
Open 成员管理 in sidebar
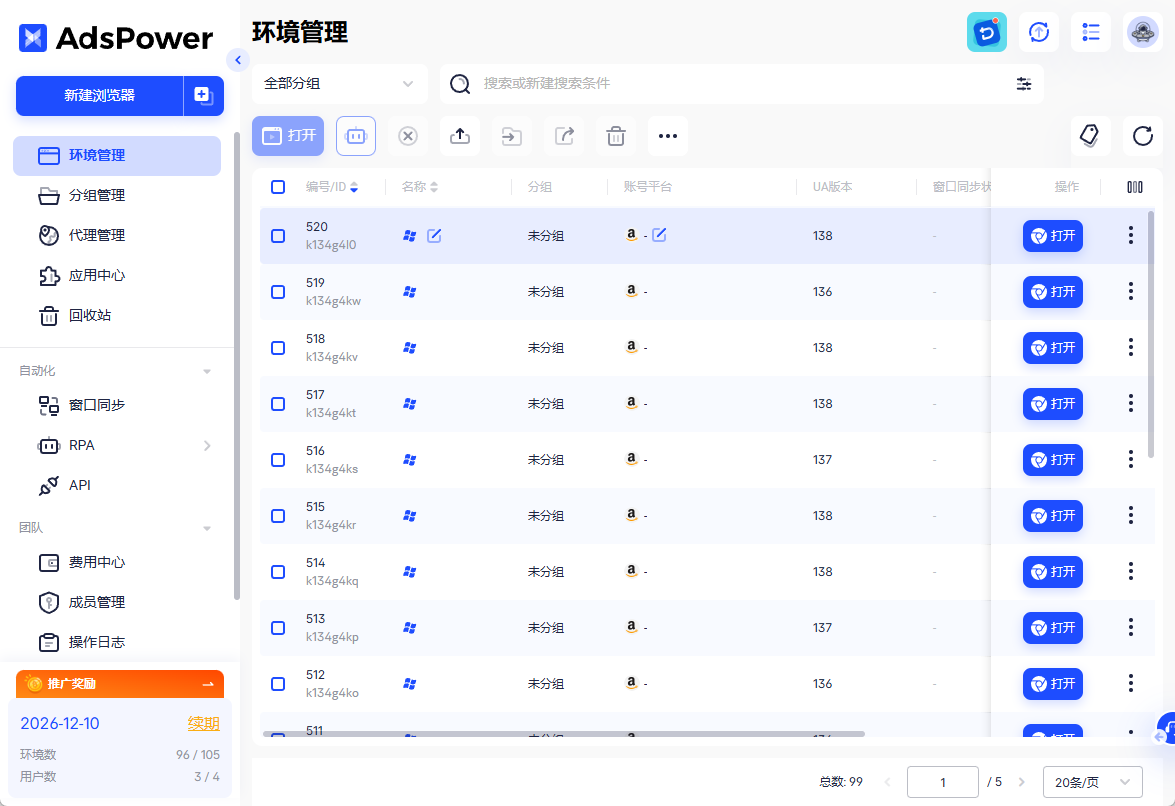pyautogui.click(x=117, y=602)
